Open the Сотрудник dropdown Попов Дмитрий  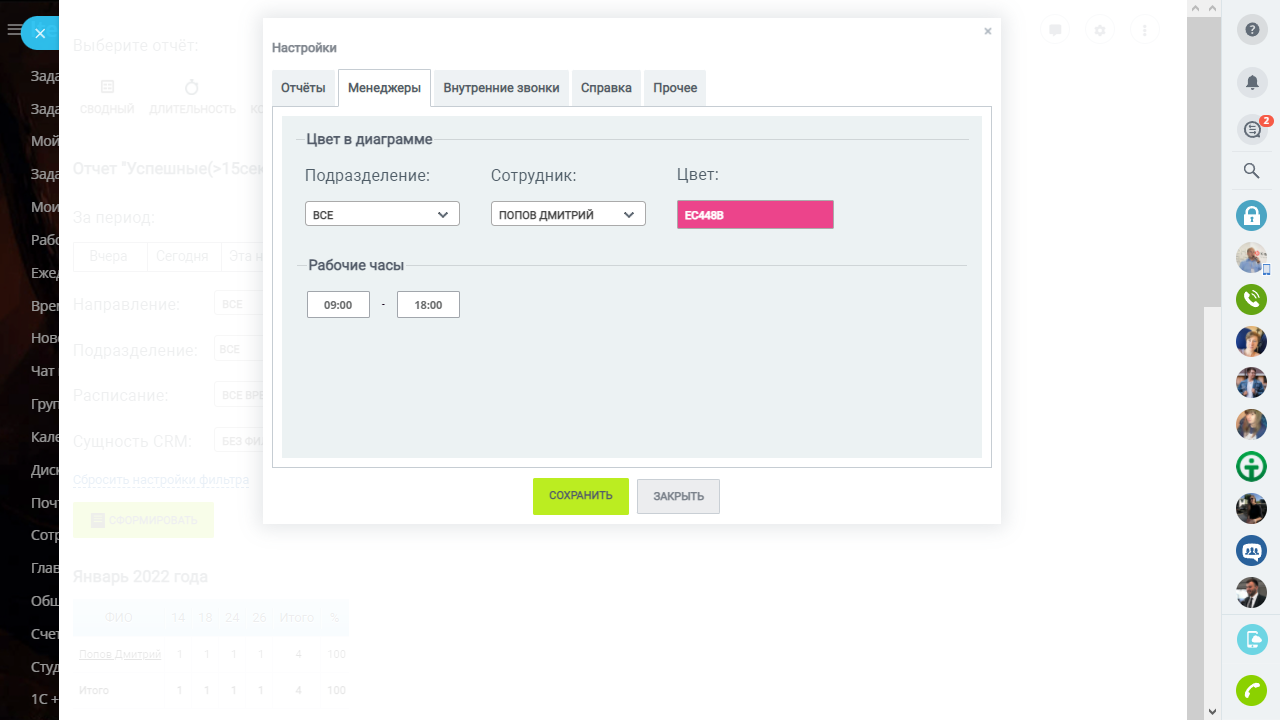tap(568, 214)
